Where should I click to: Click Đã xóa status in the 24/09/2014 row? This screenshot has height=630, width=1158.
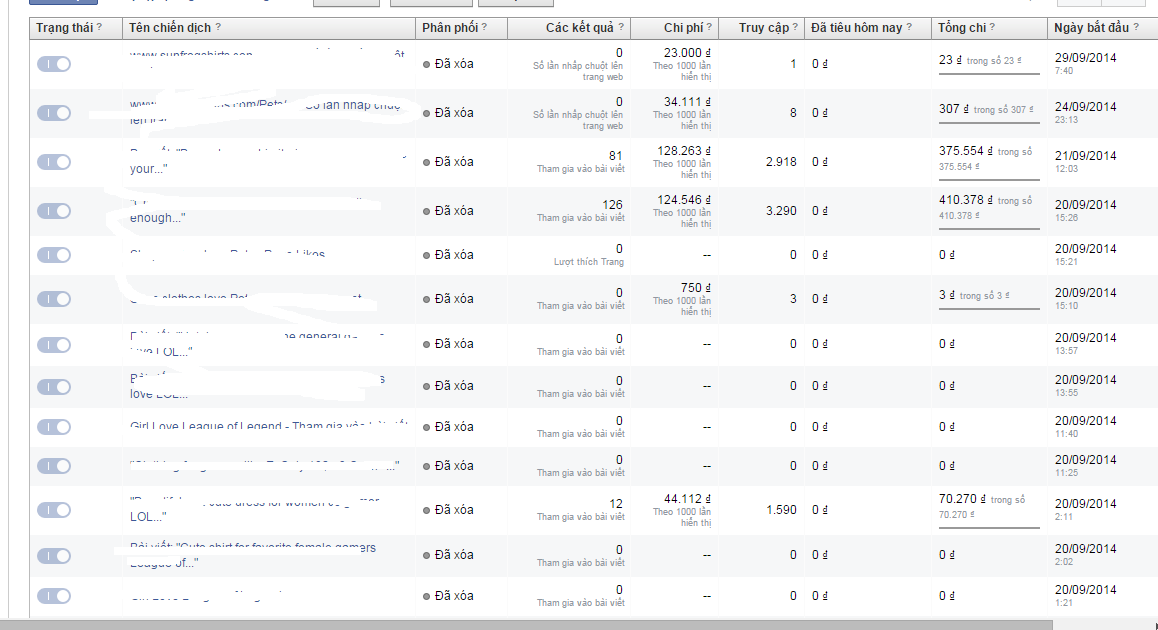(x=448, y=113)
